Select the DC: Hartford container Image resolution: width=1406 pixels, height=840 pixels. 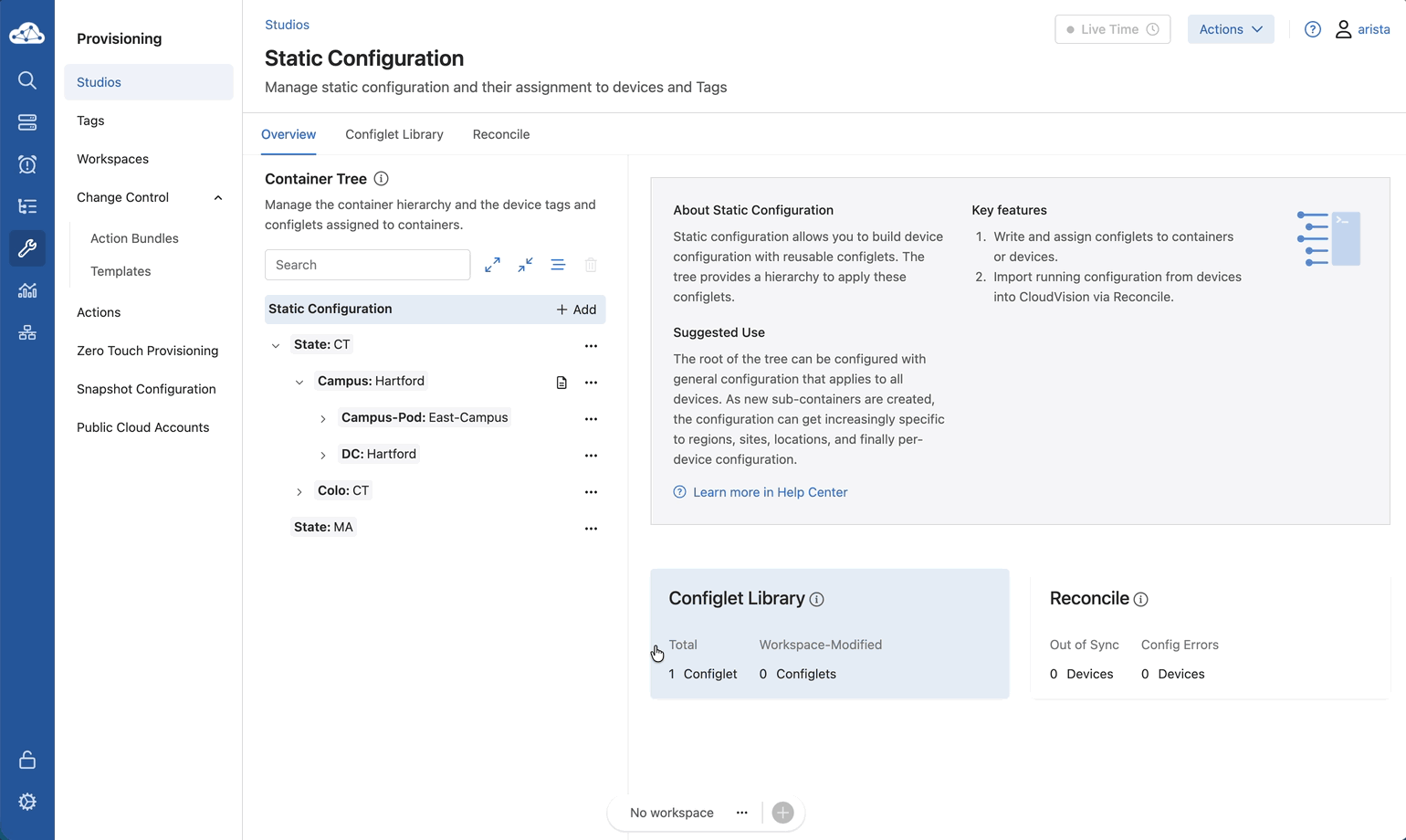pos(379,454)
